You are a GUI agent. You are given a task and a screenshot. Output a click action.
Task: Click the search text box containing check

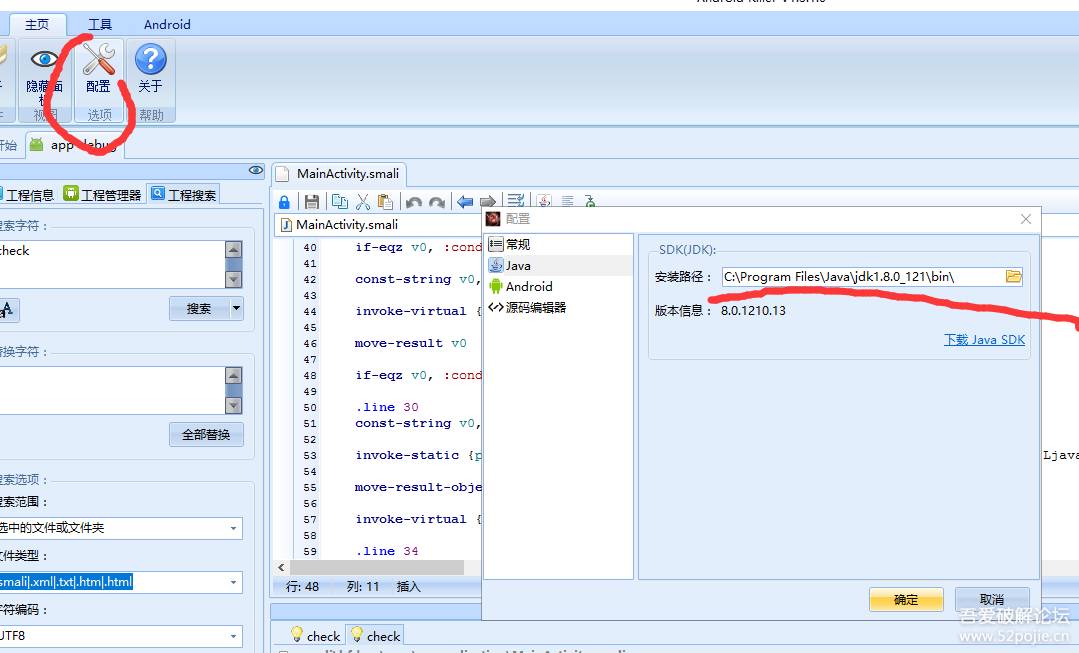pos(112,264)
